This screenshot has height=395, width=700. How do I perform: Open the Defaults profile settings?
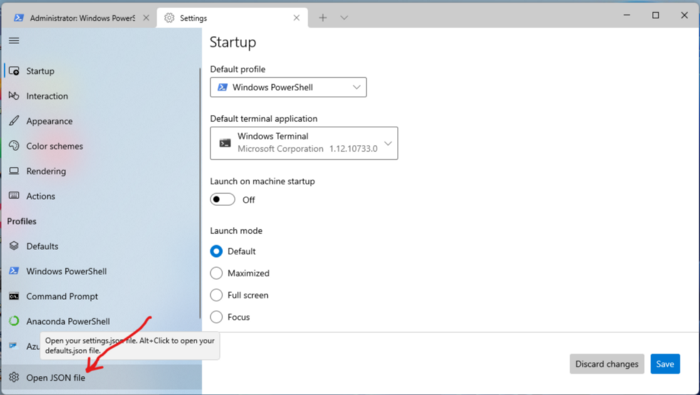[x=101, y=246]
